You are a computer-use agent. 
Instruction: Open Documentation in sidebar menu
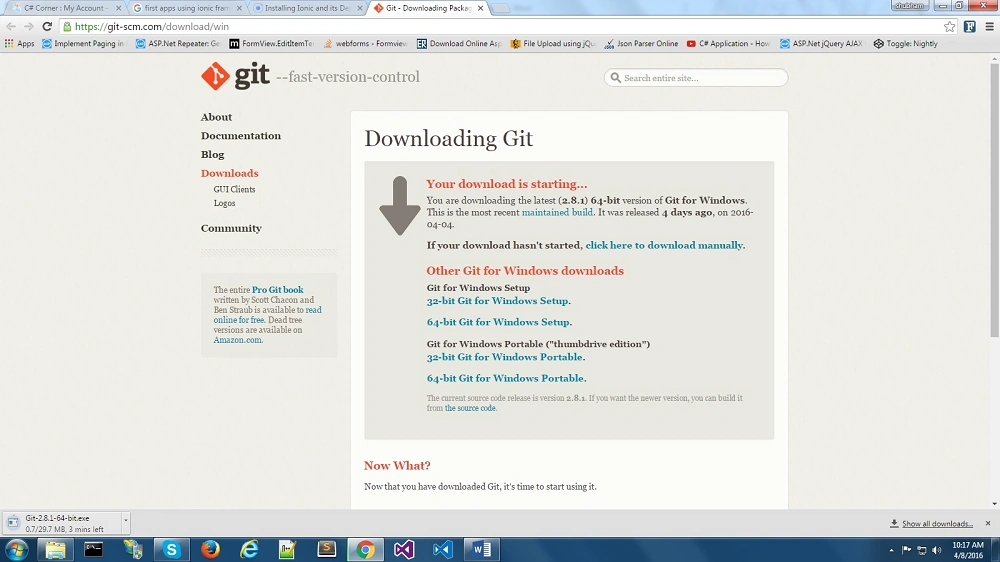click(x=240, y=135)
